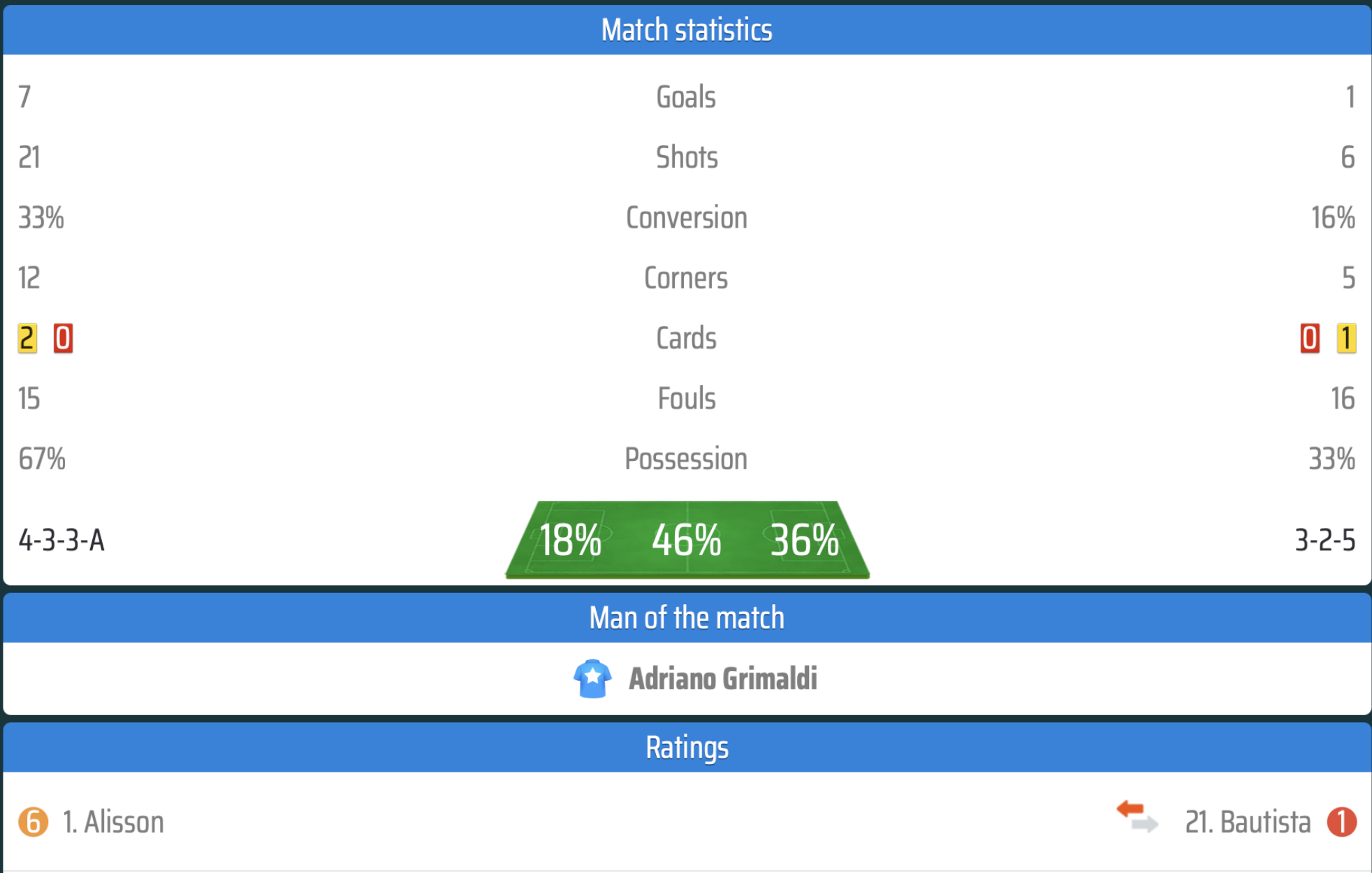1372x873 pixels.
Task: Select the 4-3-3-A formation label
Action: point(61,541)
